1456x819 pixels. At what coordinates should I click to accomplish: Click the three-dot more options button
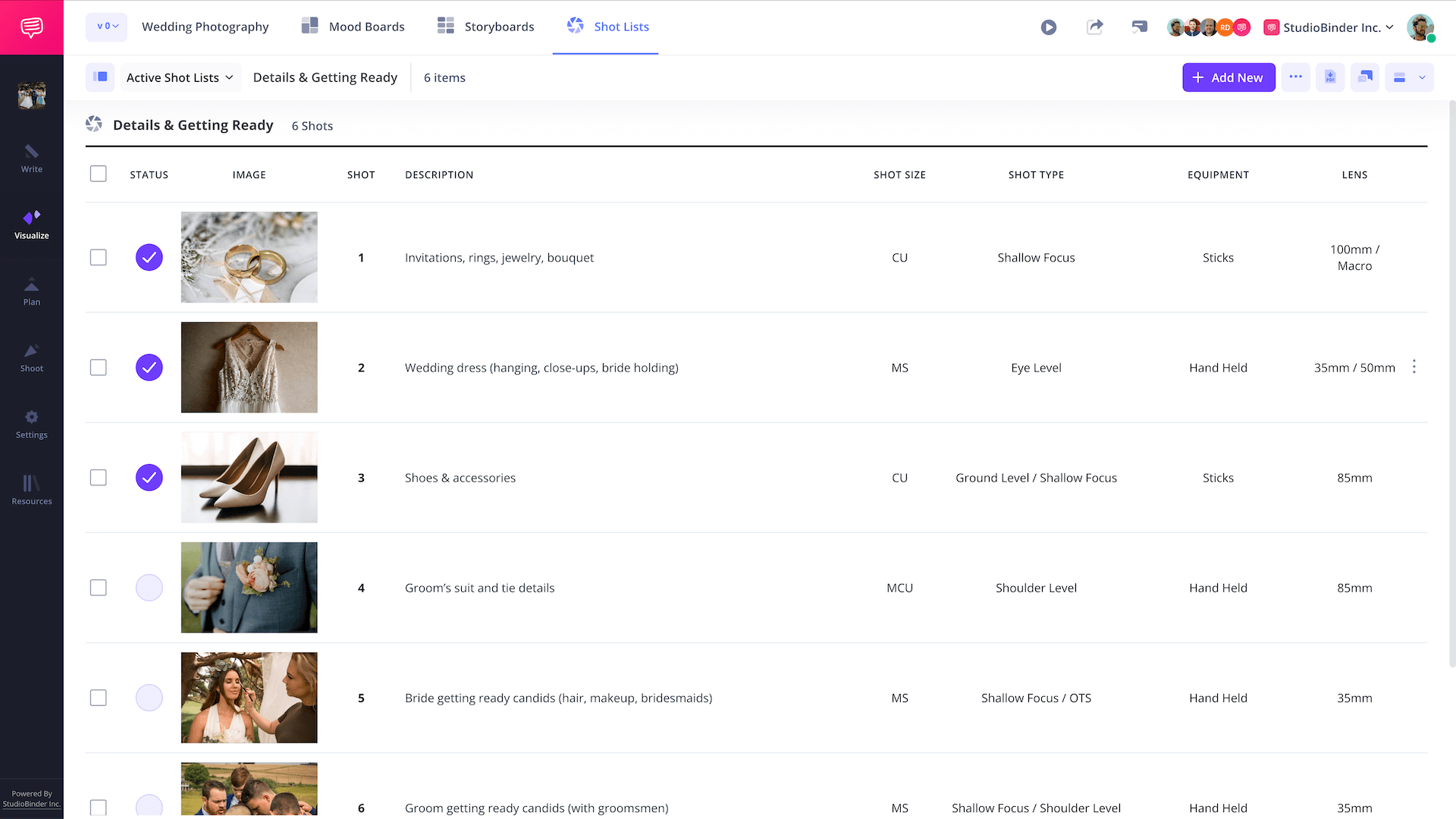(1295, 77)
